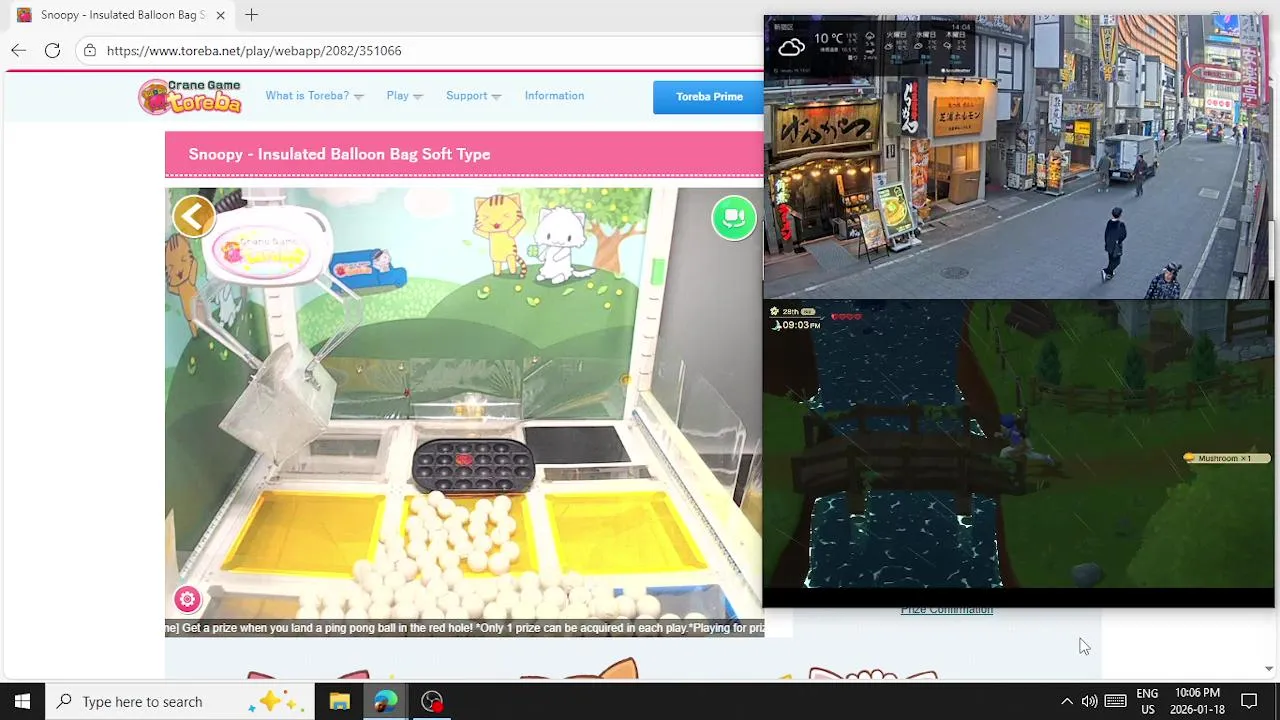Open crane game settings gear
Viewport: 1280px width, 720px height.
tap(187, 599)
